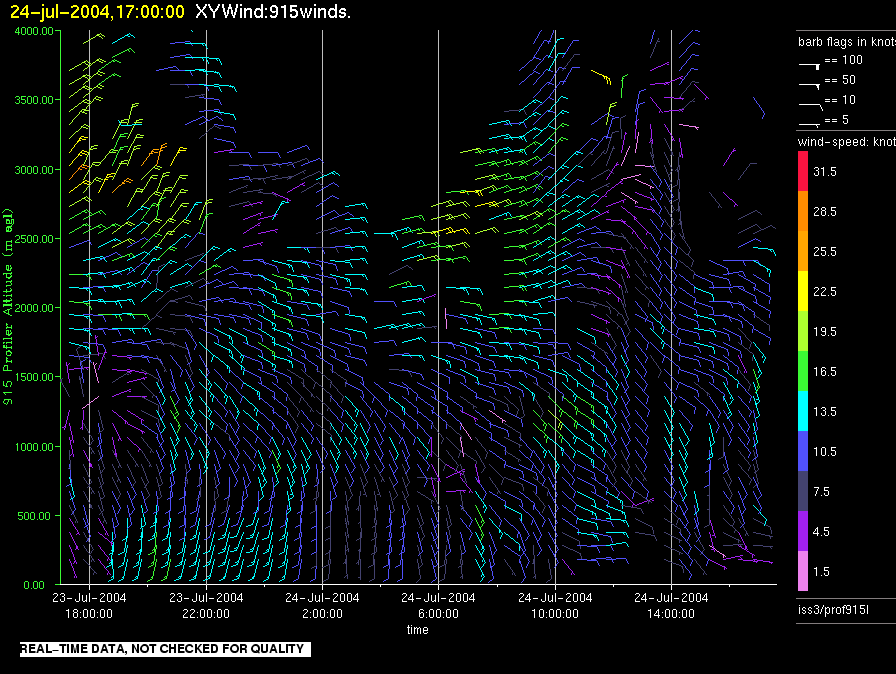Click the 24-Jul-2004 6:00:00 time label

click(x=438, y=605)
